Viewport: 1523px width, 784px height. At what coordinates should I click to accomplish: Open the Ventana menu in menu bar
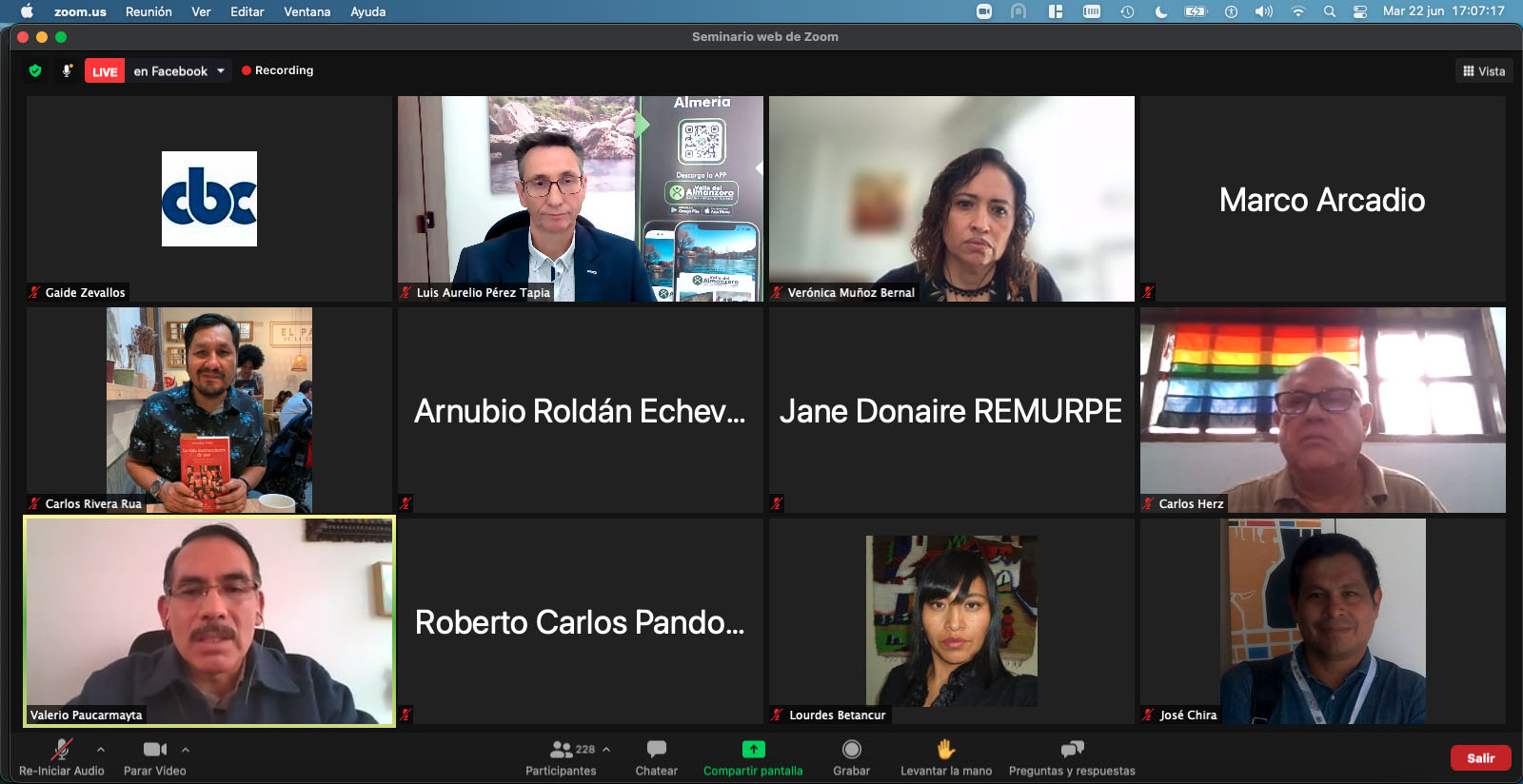[x=307, y=11]
